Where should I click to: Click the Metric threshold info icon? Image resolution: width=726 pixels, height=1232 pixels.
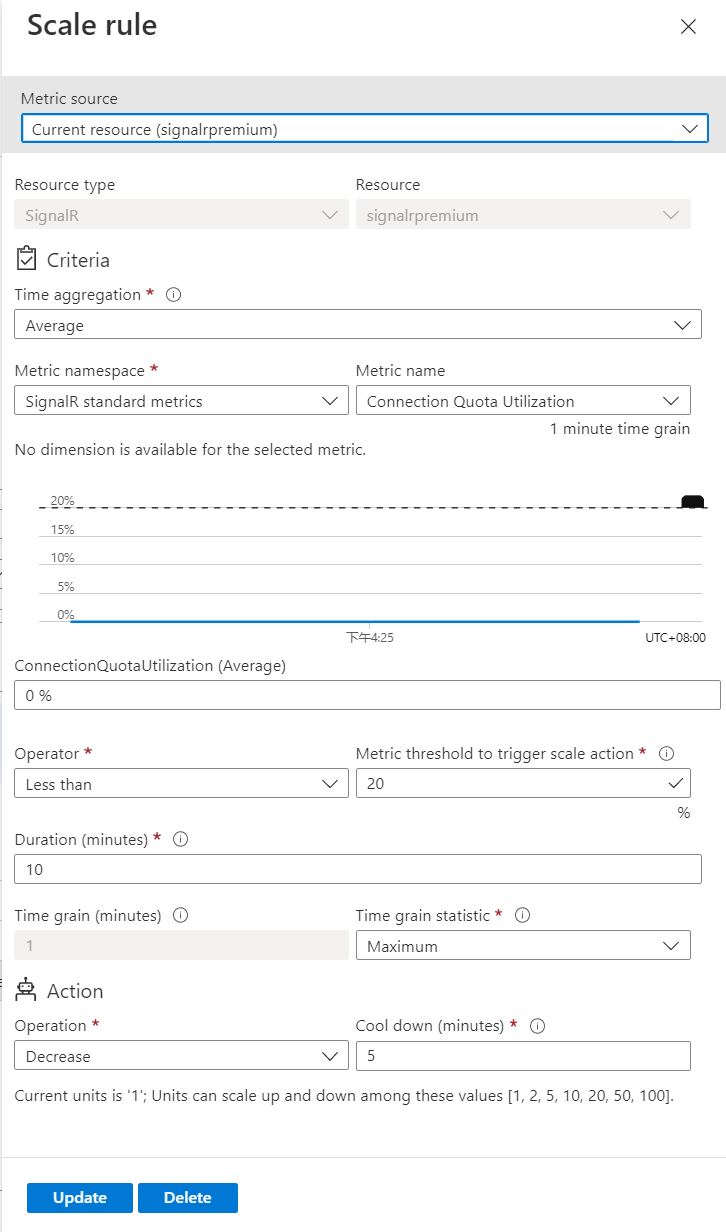(666, 753)
